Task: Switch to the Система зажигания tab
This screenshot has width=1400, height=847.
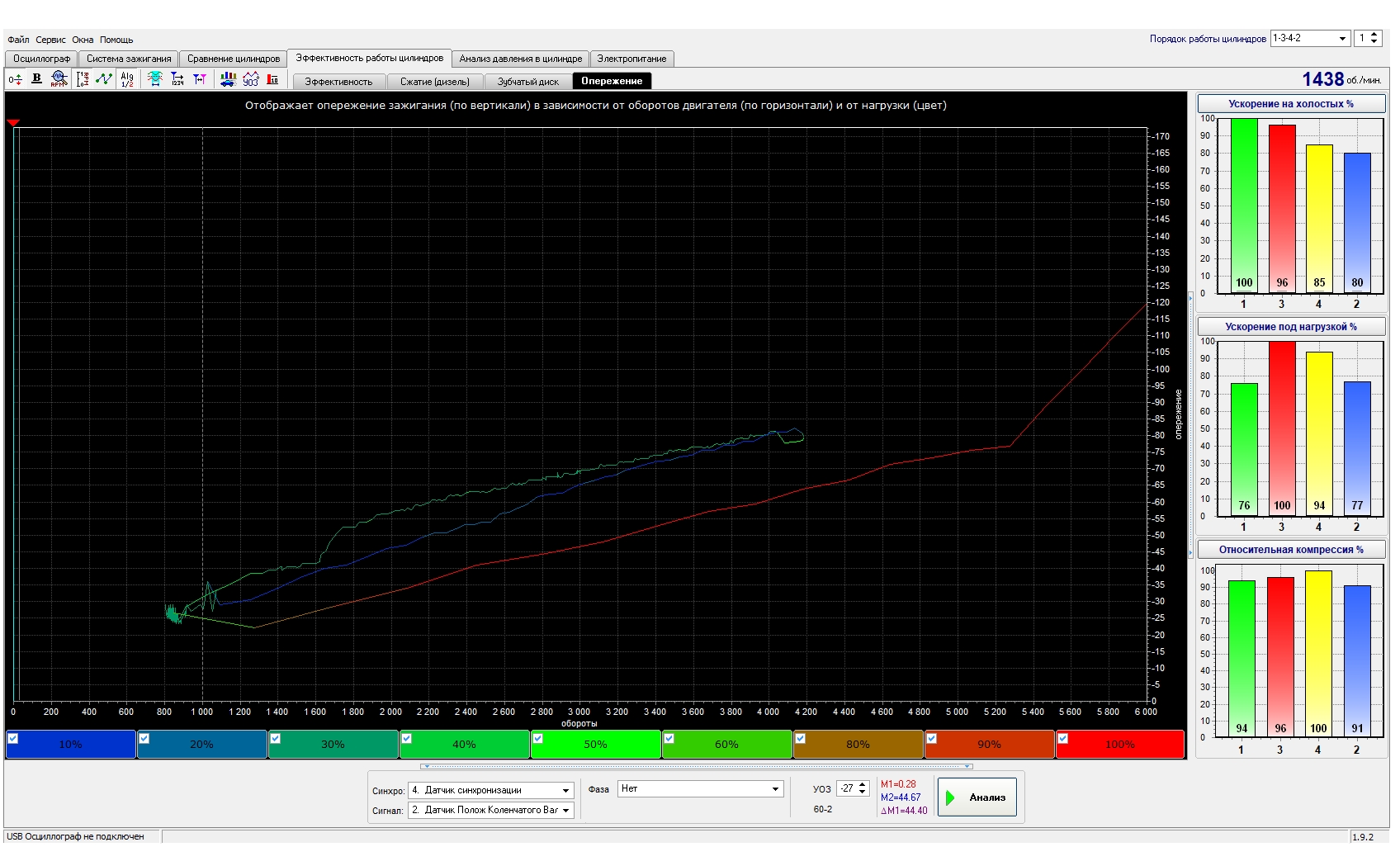Action: [129, 59]
